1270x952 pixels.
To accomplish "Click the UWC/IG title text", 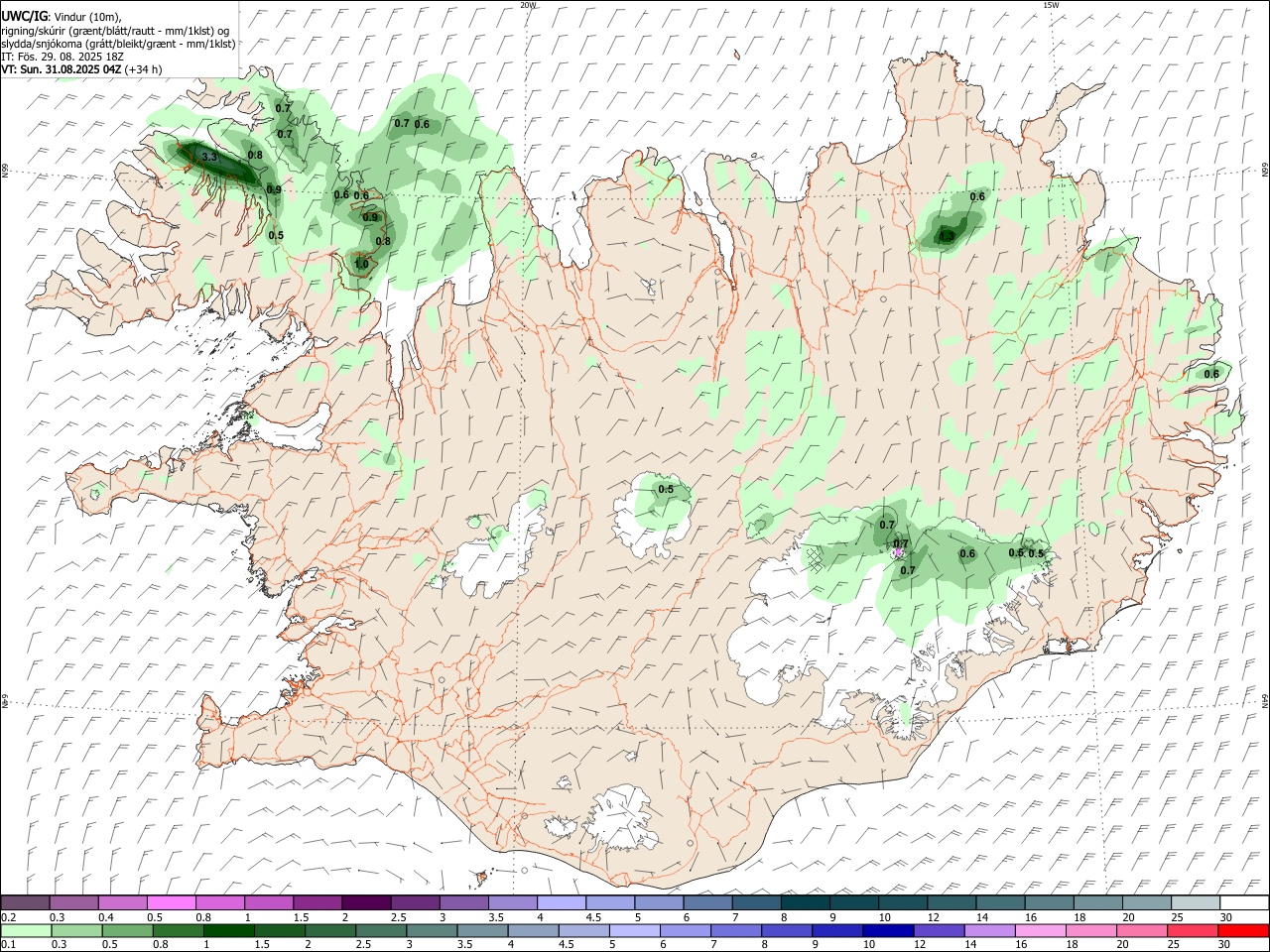I will tap(24, 16).
